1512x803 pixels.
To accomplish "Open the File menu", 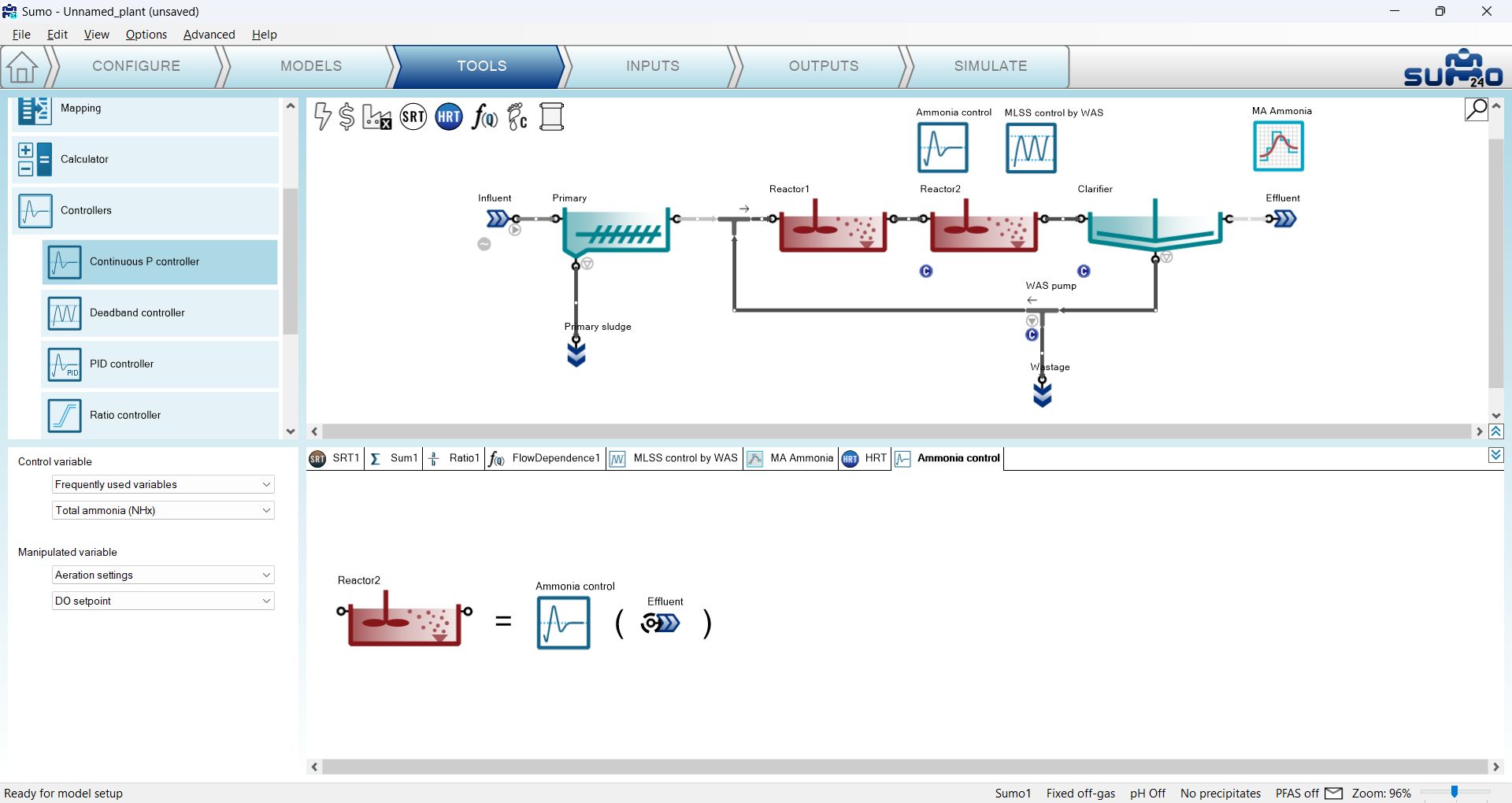I will (21, 35).
